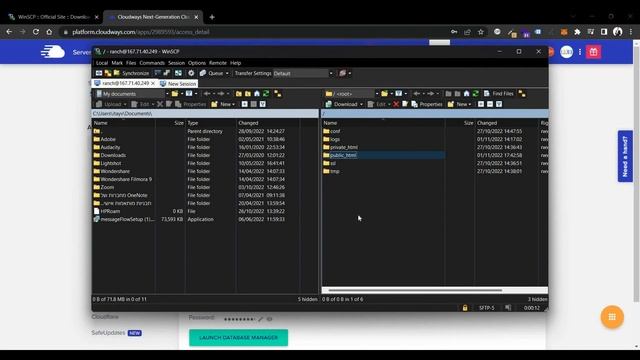This screenshot has width=640, height=360.
Task: Click the remote Properties button
Action: pyautogui.click(x=427, y=104)
